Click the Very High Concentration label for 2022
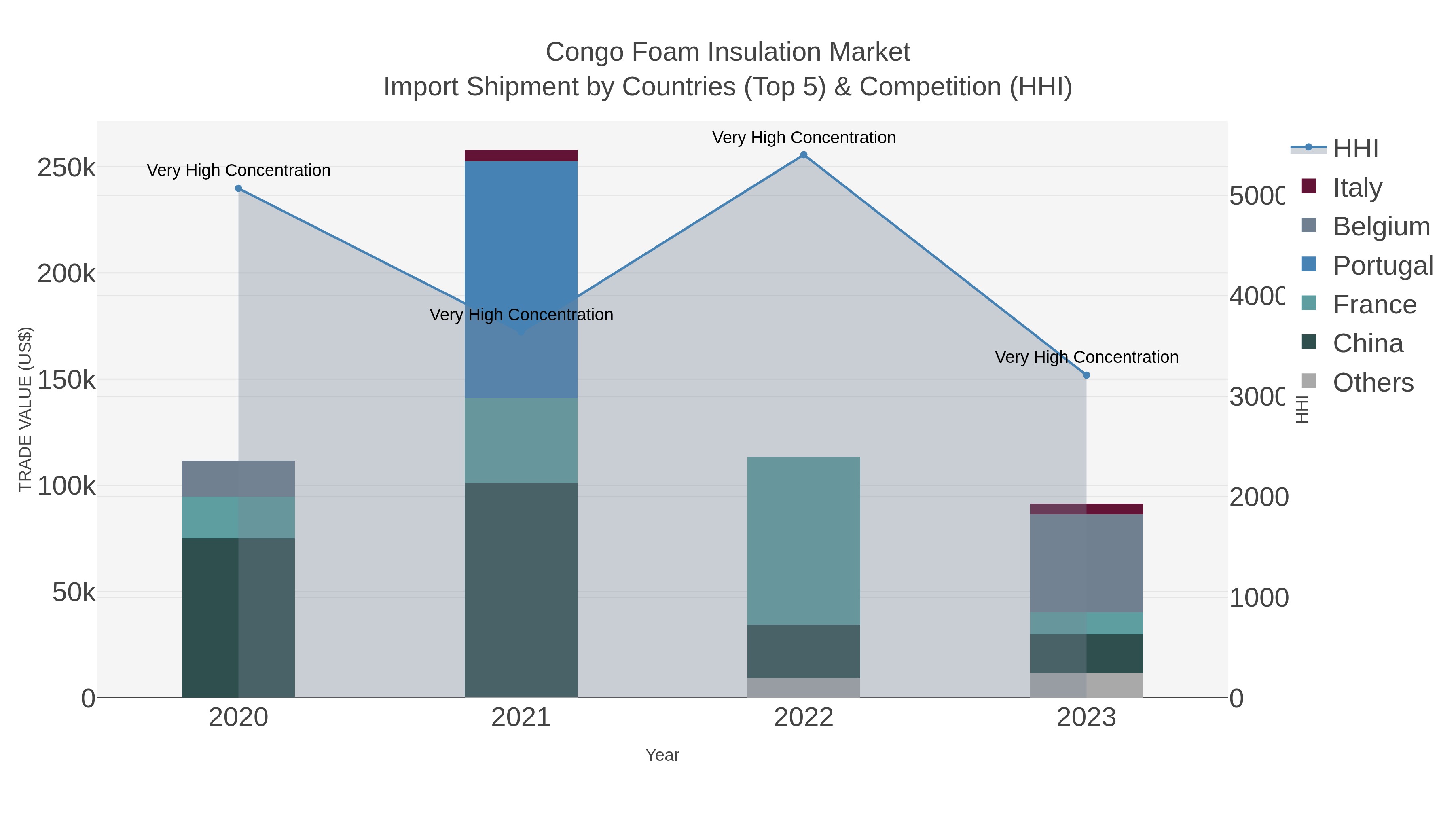The height and width of the screenshot is (819, 1456). (x=804, y=138)
